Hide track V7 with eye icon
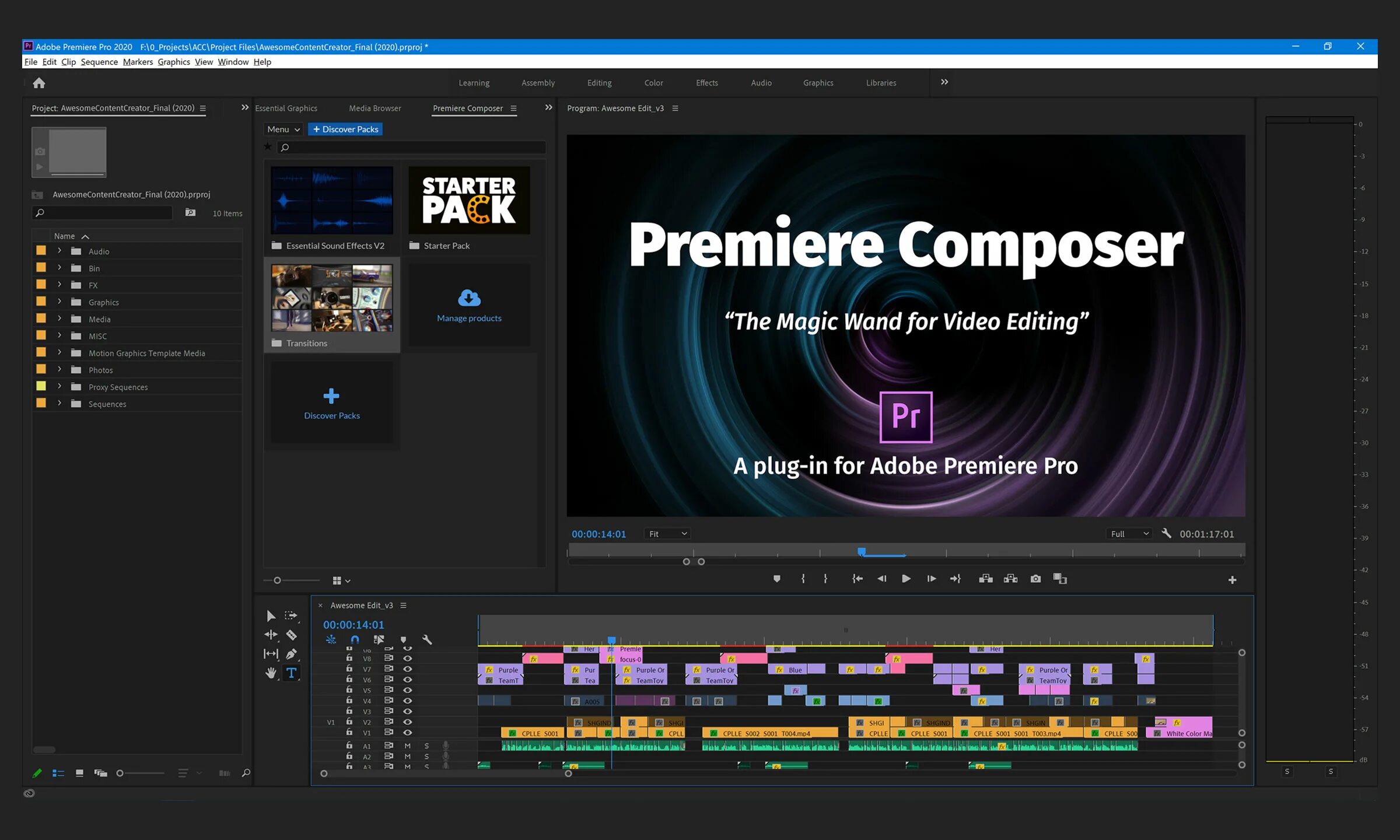This screenshot has width=1400, height=840. [408, 669]
